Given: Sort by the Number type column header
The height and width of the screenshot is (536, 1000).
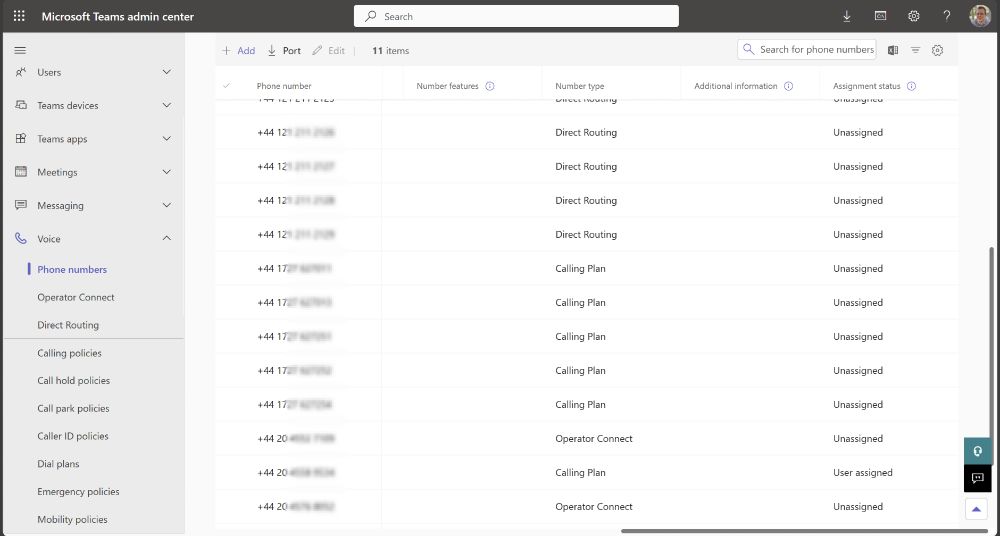Looking at the screenshot, I should [x=580, y=86].
